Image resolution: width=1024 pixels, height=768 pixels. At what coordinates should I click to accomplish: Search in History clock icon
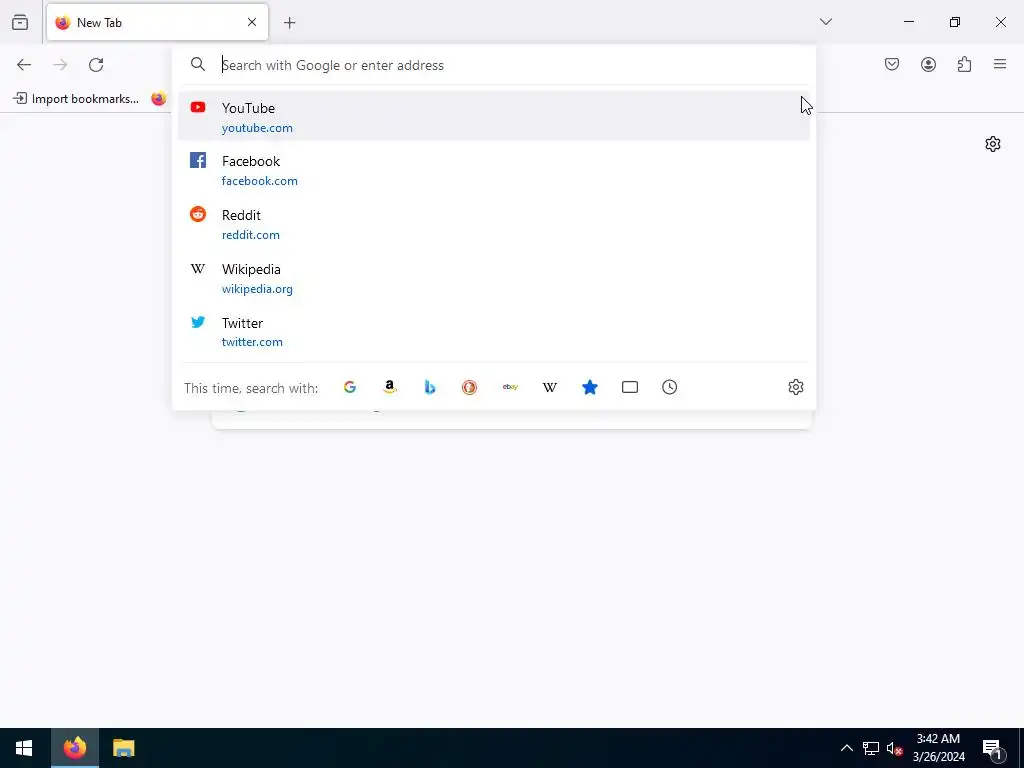pyautogui.click(x=669, y=387)
